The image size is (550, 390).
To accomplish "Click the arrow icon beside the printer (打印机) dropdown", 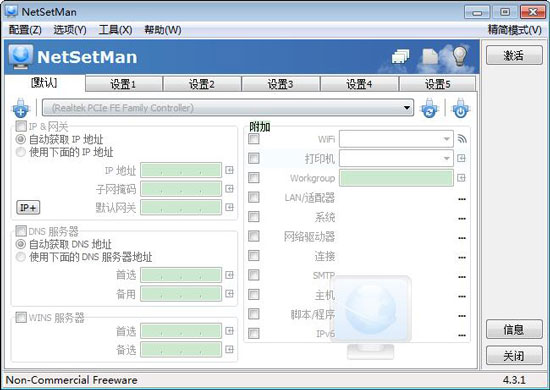I will [461, 158].
